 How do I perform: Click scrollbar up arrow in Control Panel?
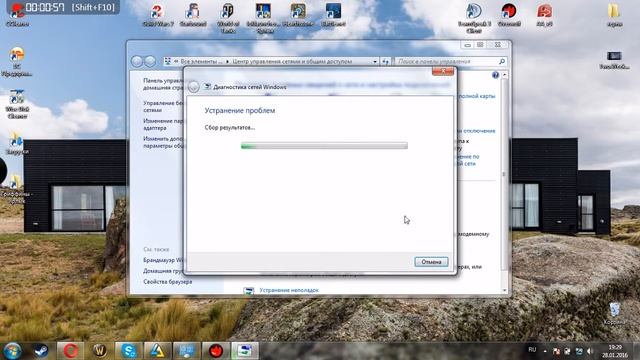pyautogui.click(x=505, y=75)
